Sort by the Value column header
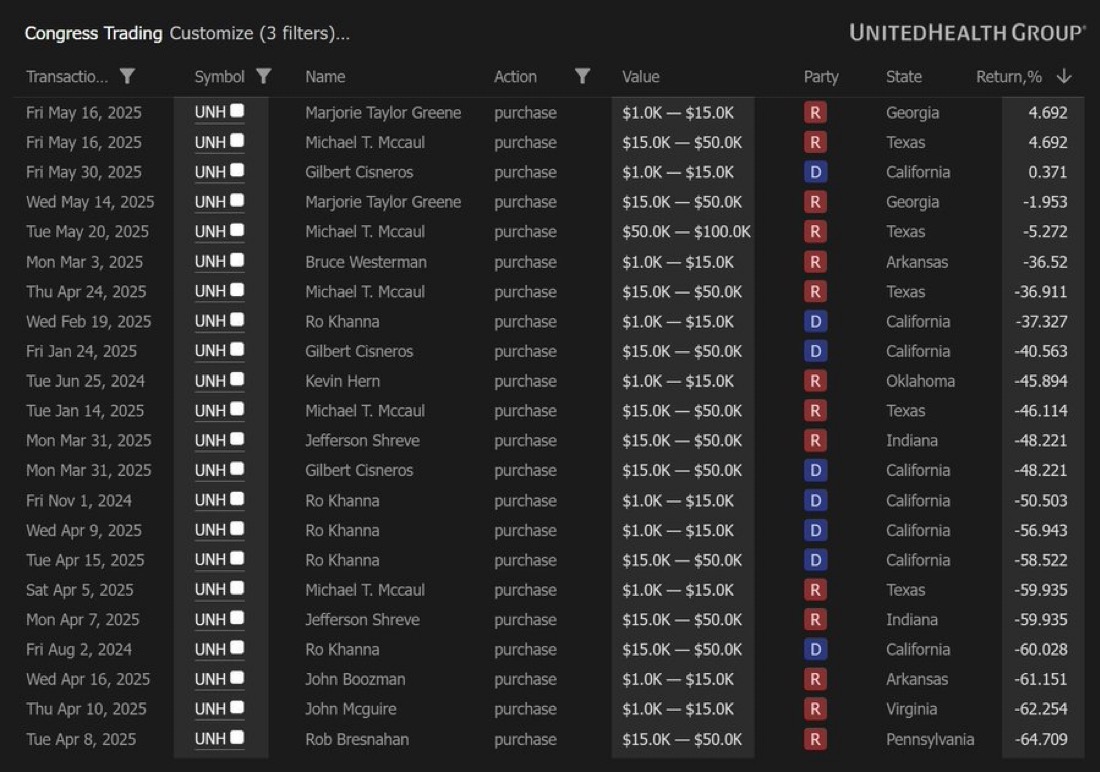Viewport: 1100px width, 772px height. (x=641, y=77)
